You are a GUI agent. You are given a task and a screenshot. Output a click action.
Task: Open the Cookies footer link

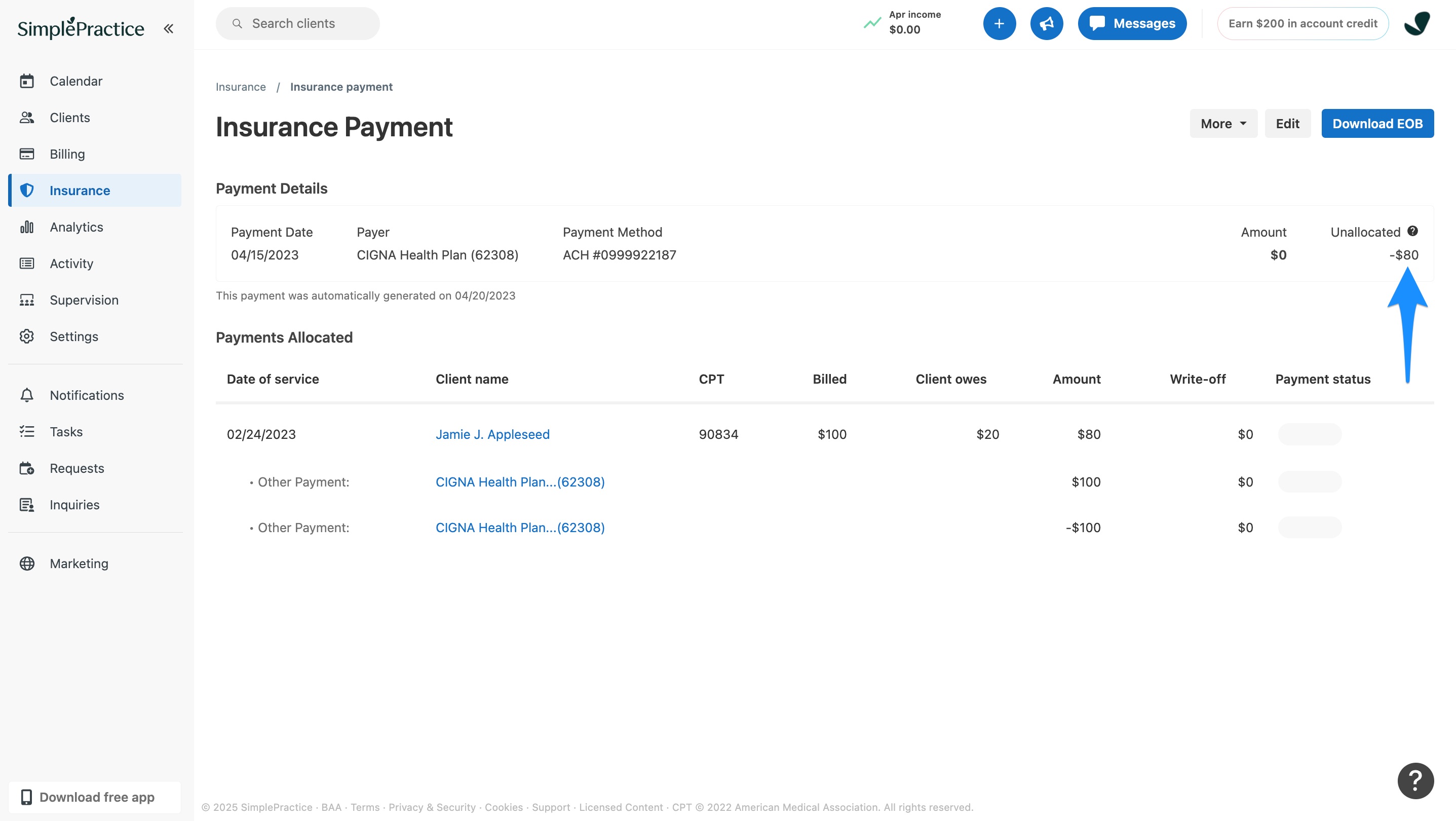504,807
